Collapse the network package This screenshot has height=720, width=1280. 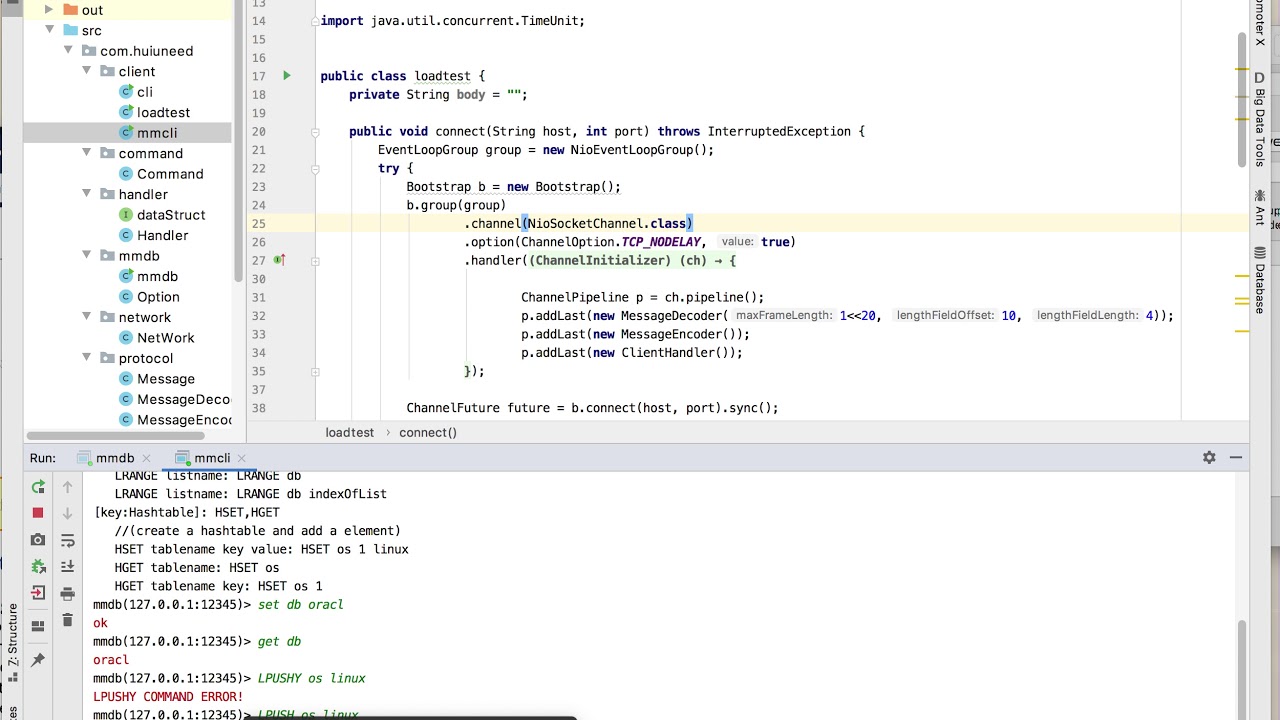[86, 317]
